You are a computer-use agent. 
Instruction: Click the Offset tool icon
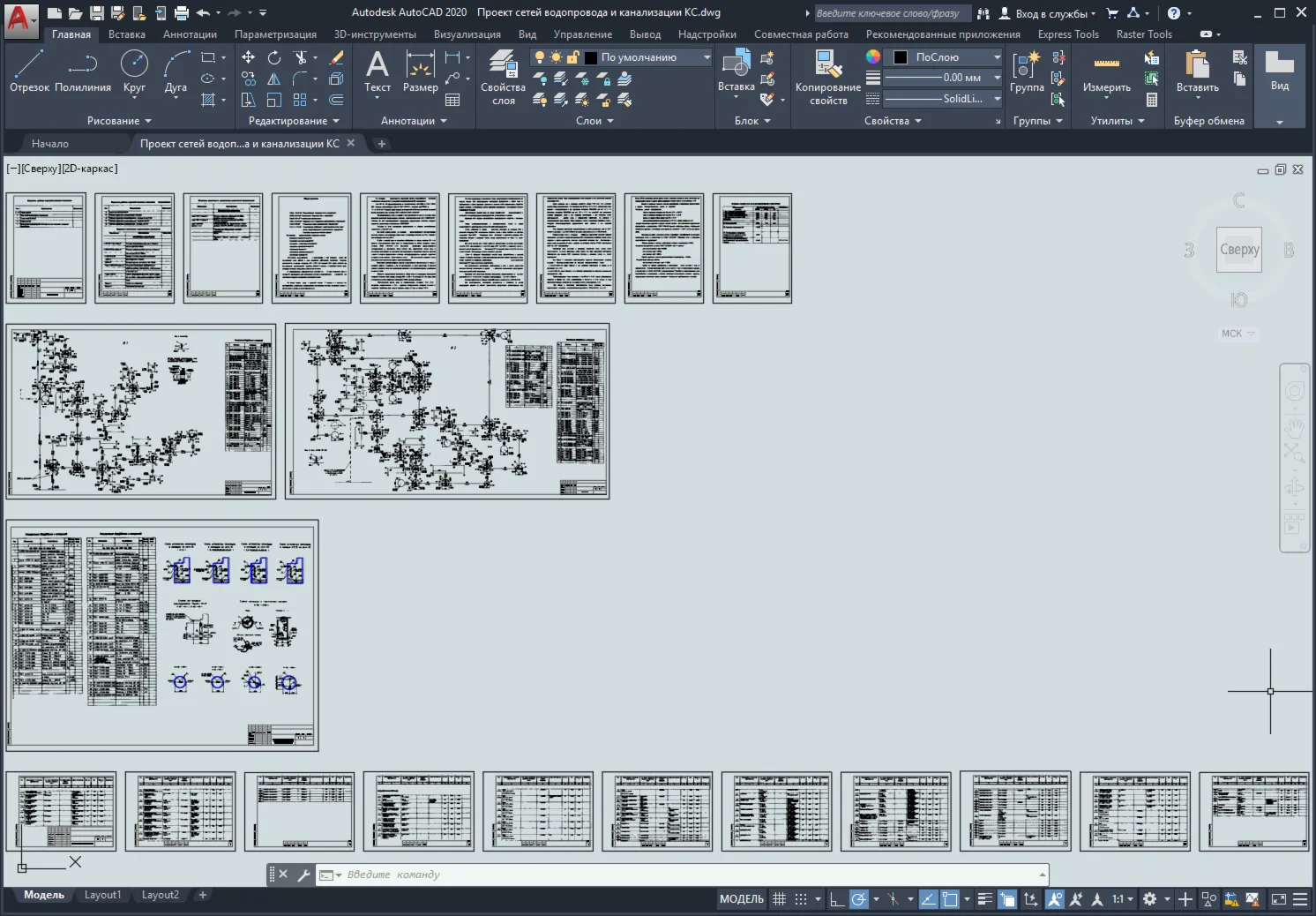click(336, 100)
